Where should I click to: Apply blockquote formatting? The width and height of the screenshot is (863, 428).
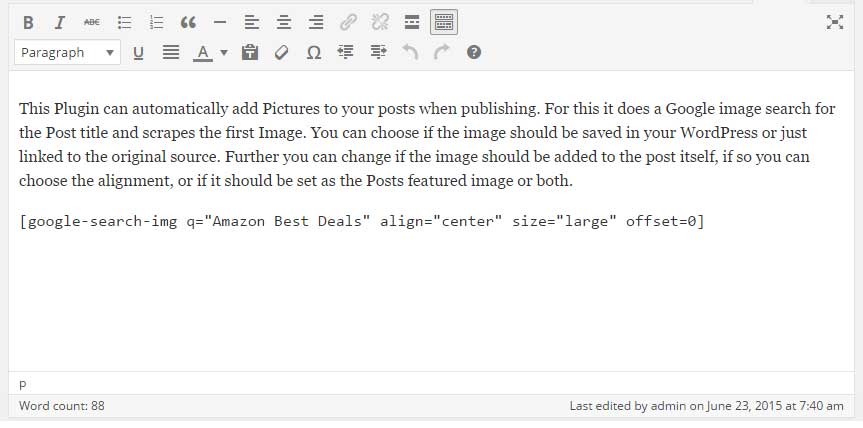[188, 22]
